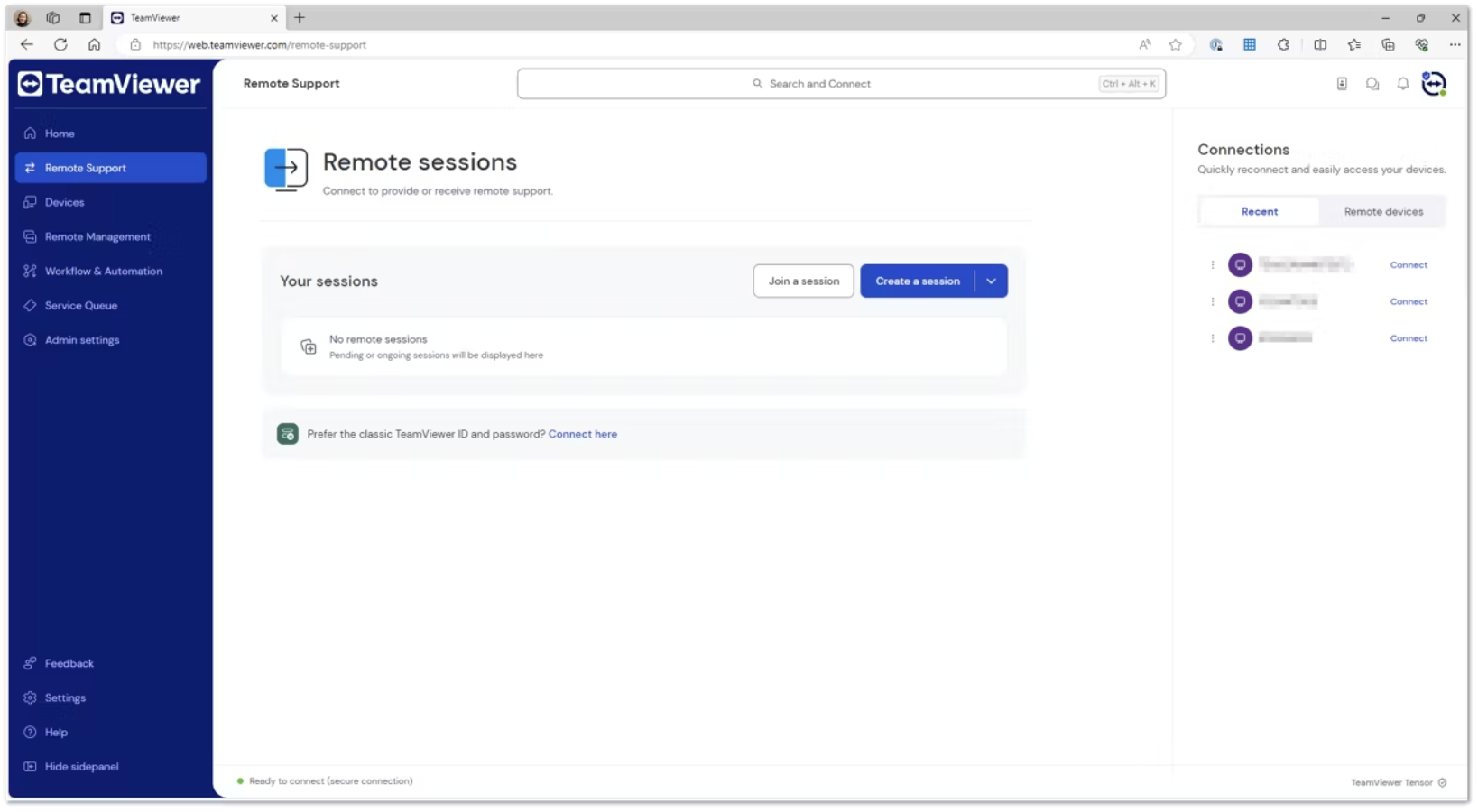Image resolution: width=1478 pixels, height=812 pixels.
Task: Click the notifications bell icon
Action: point(1402,84)
